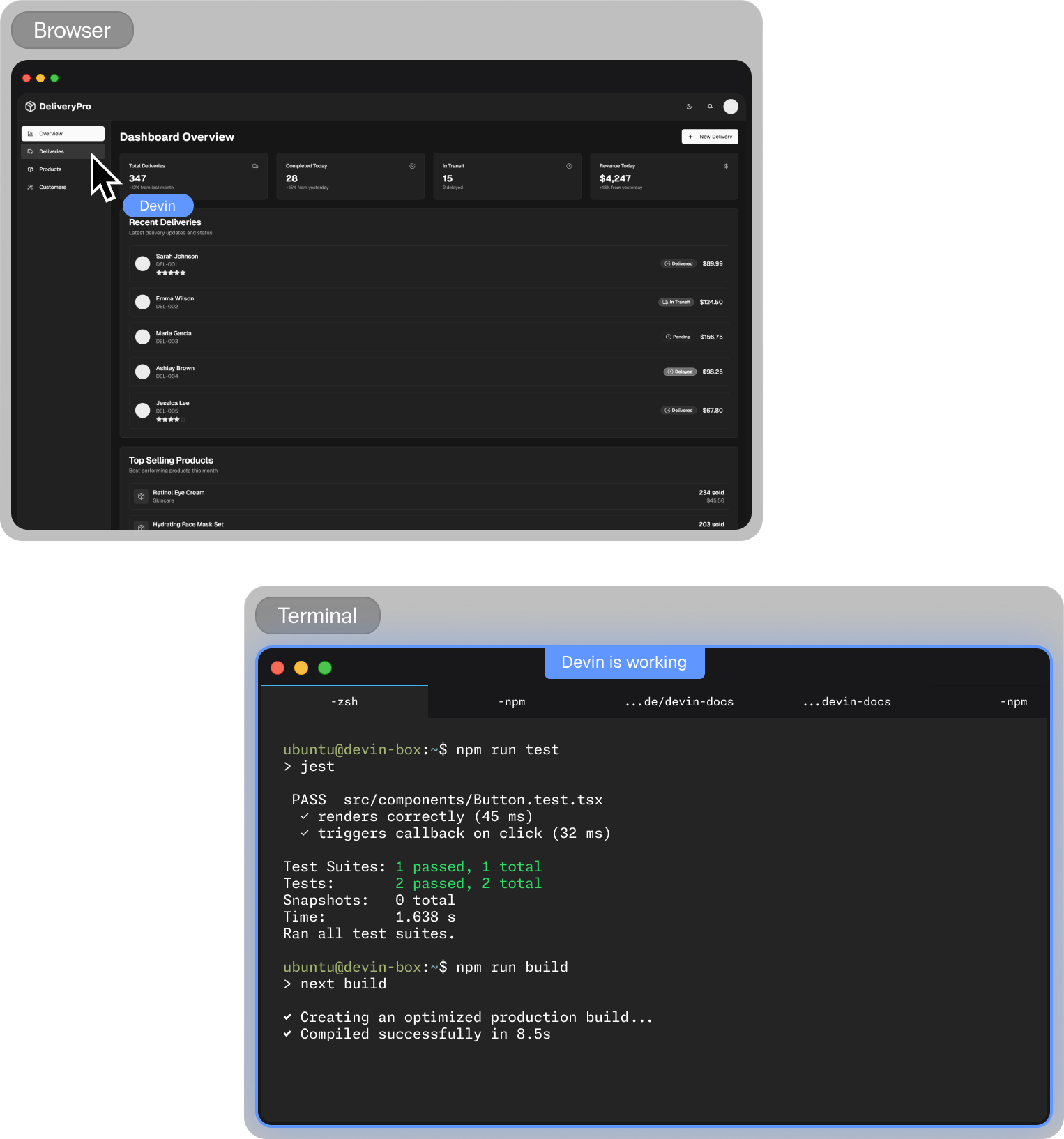Viewport: 1064px width, 1139px height.
Task: Click the Revenue Today value $4,247
Action: click(x=615, y=178)
